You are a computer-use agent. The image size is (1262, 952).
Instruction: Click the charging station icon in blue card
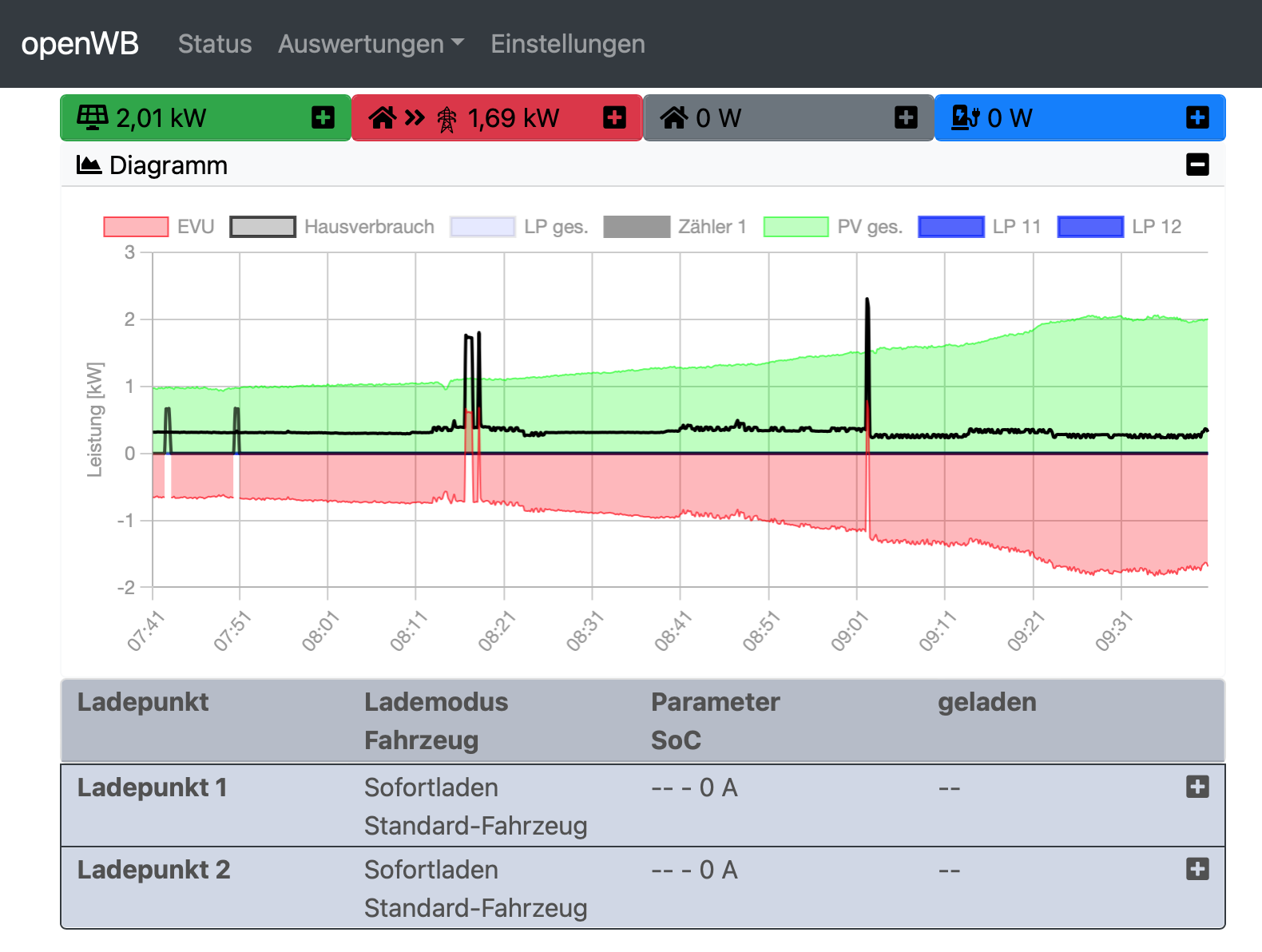point(964,117)
